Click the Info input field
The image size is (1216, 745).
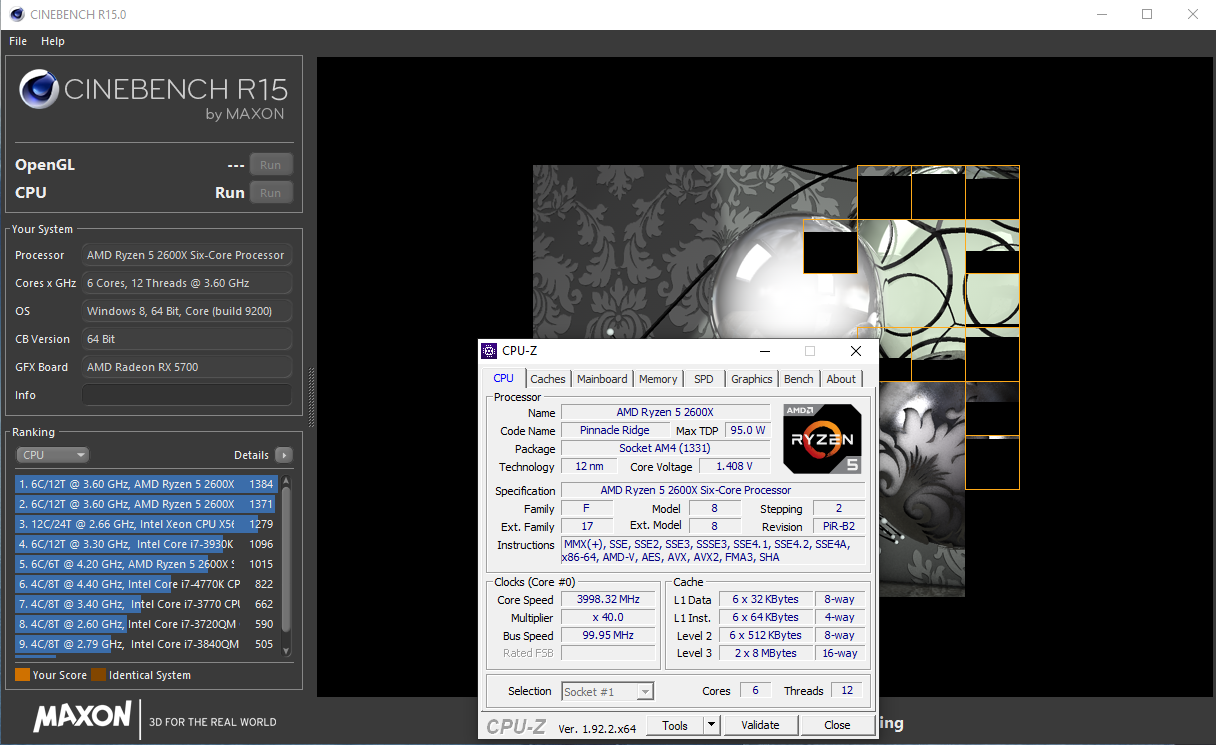pyautogui.click(x=187, y=395)
